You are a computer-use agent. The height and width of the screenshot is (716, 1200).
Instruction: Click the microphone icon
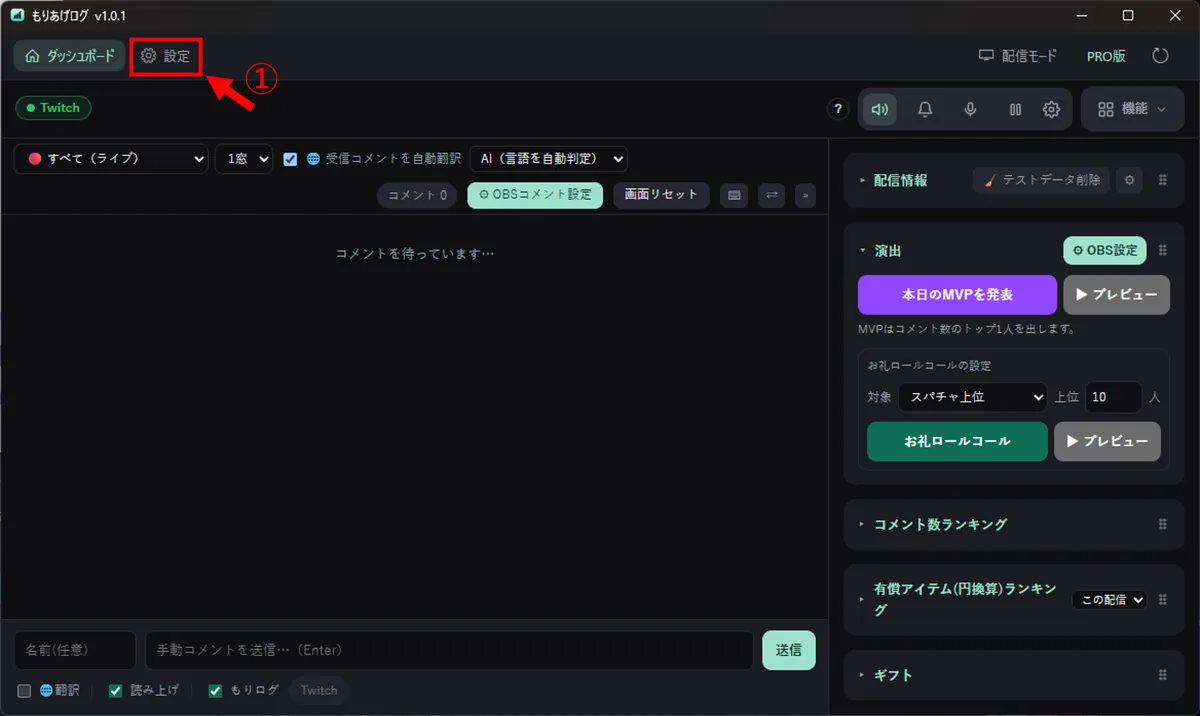pos(970,110)
